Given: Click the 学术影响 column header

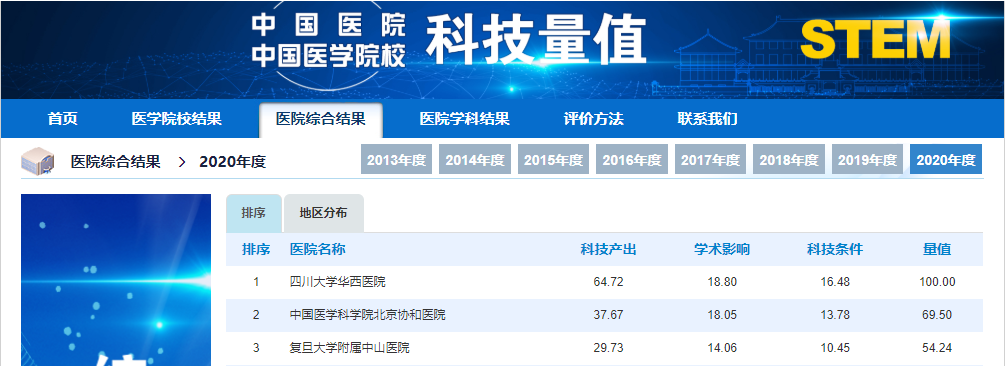Looking at the screenshot, I should tap(722, 249).
